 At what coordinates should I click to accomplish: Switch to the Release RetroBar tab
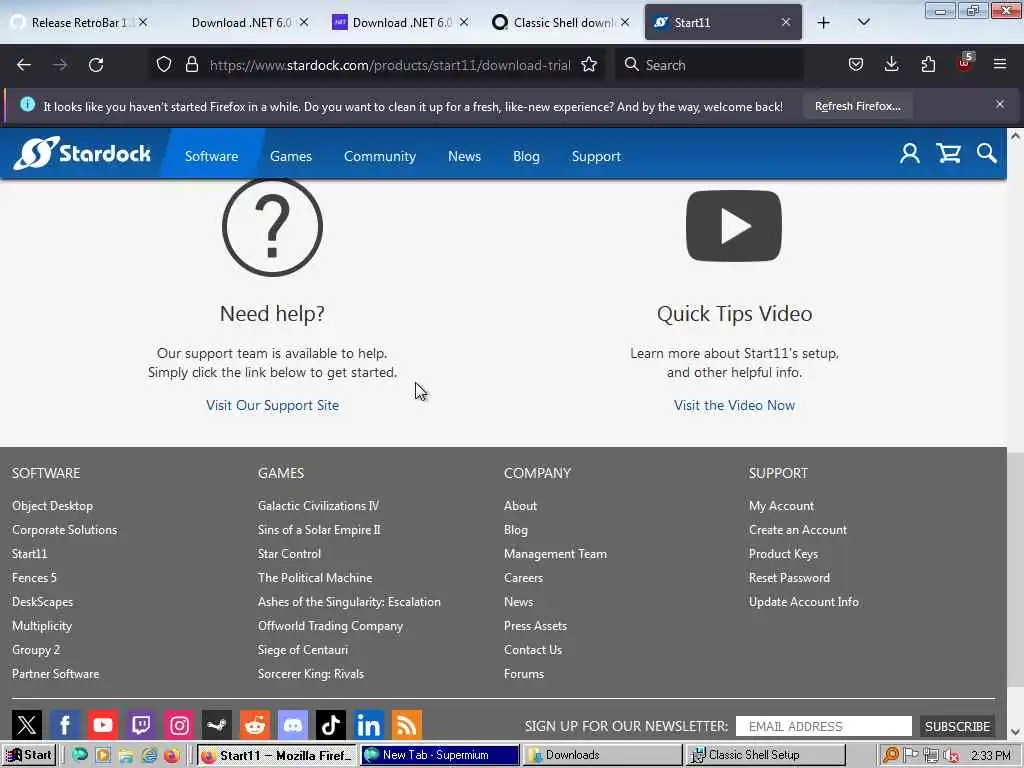point(74,22)
